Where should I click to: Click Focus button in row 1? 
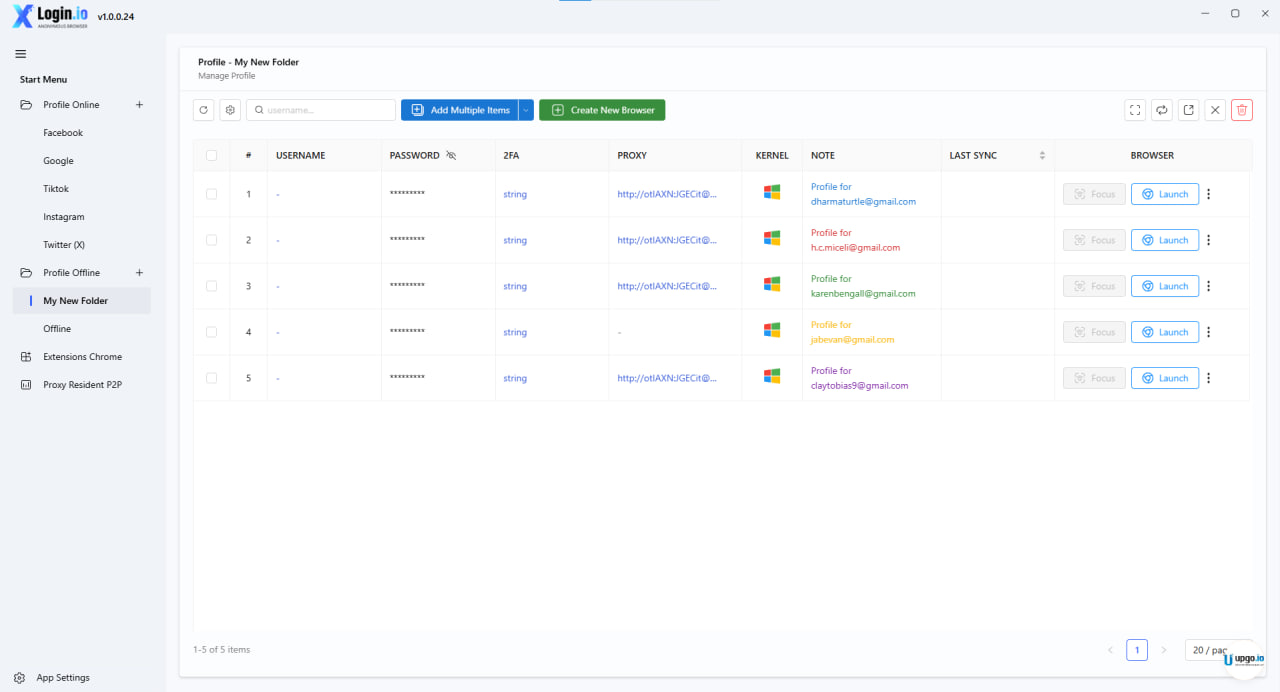pos(1094,194)
